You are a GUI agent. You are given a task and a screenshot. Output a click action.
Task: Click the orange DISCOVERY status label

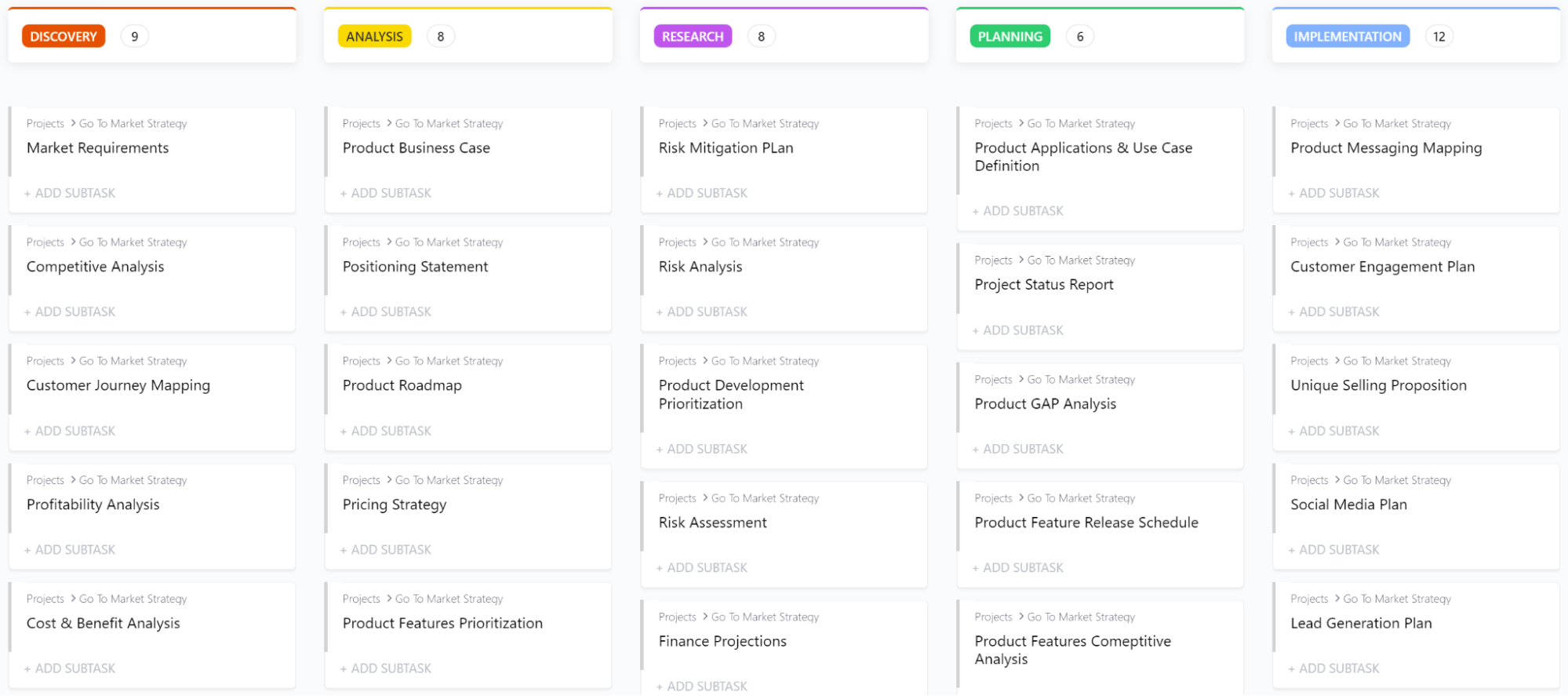(64, 37)
